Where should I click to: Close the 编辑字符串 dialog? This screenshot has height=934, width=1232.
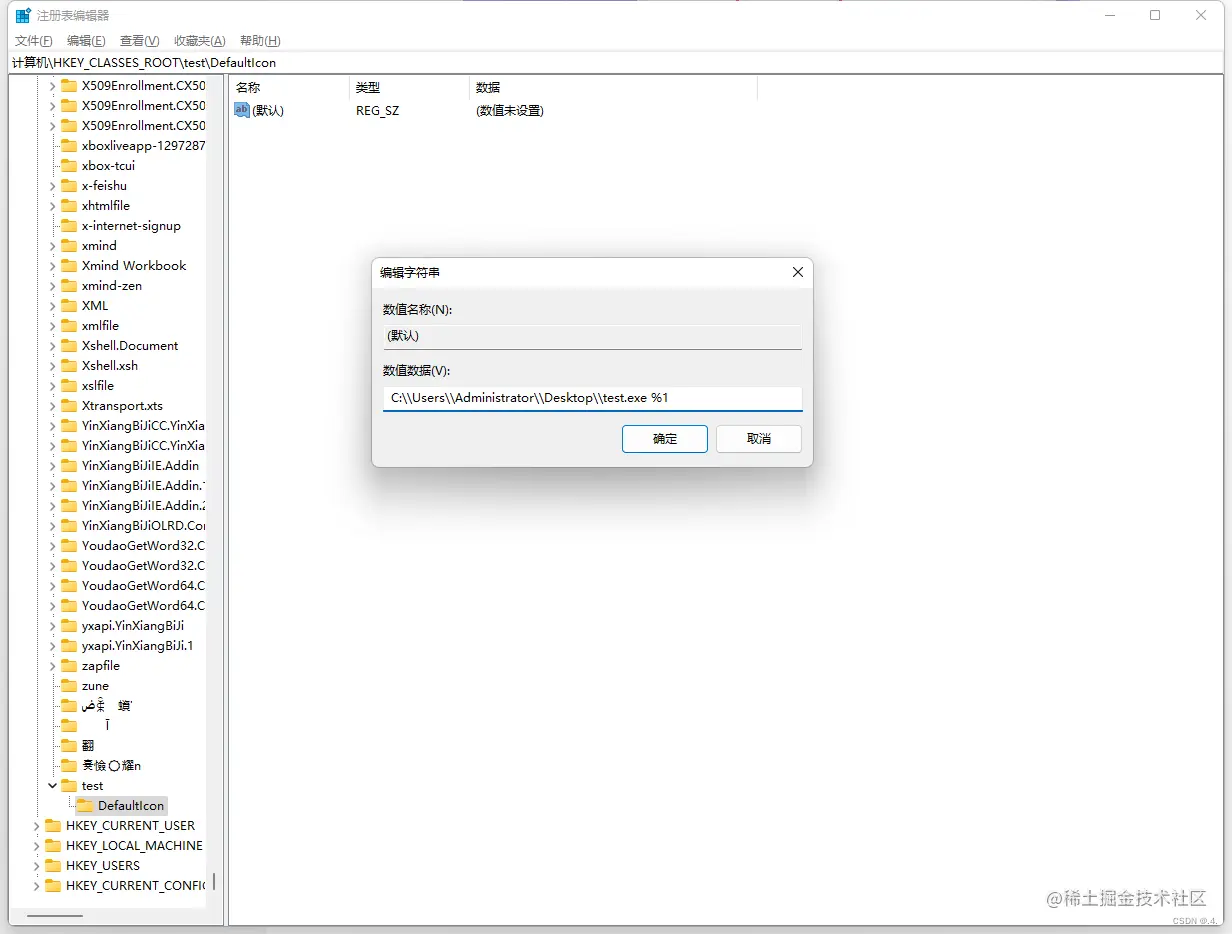pyautogui.click(x=798, y=272)
